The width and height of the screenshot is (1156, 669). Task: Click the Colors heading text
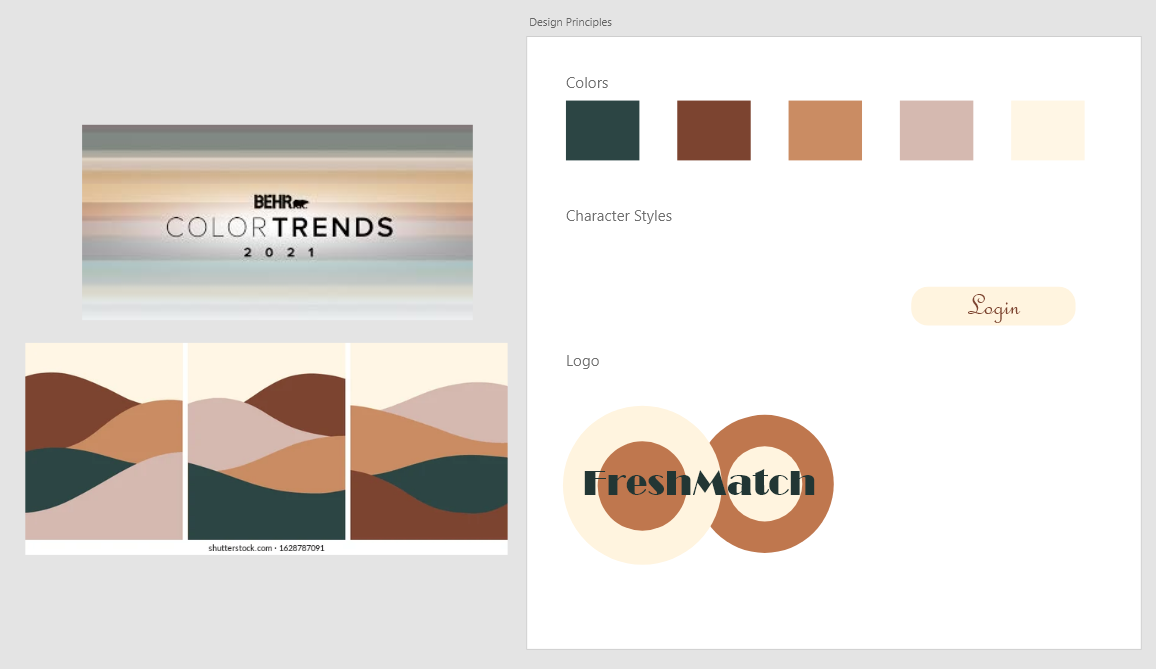[x=587, y=83]
